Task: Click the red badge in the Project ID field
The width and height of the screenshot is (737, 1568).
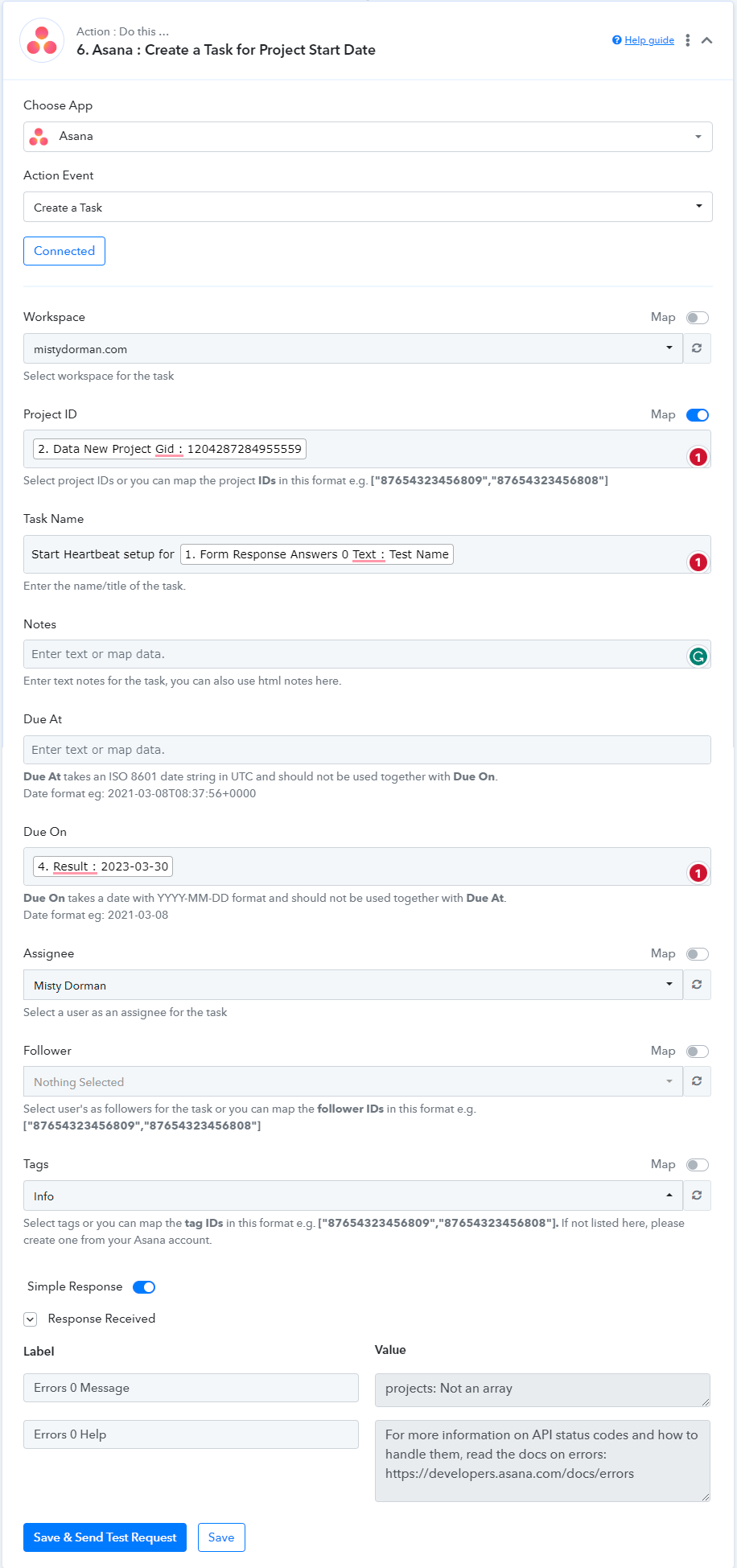Action: [x=698, y=457]
